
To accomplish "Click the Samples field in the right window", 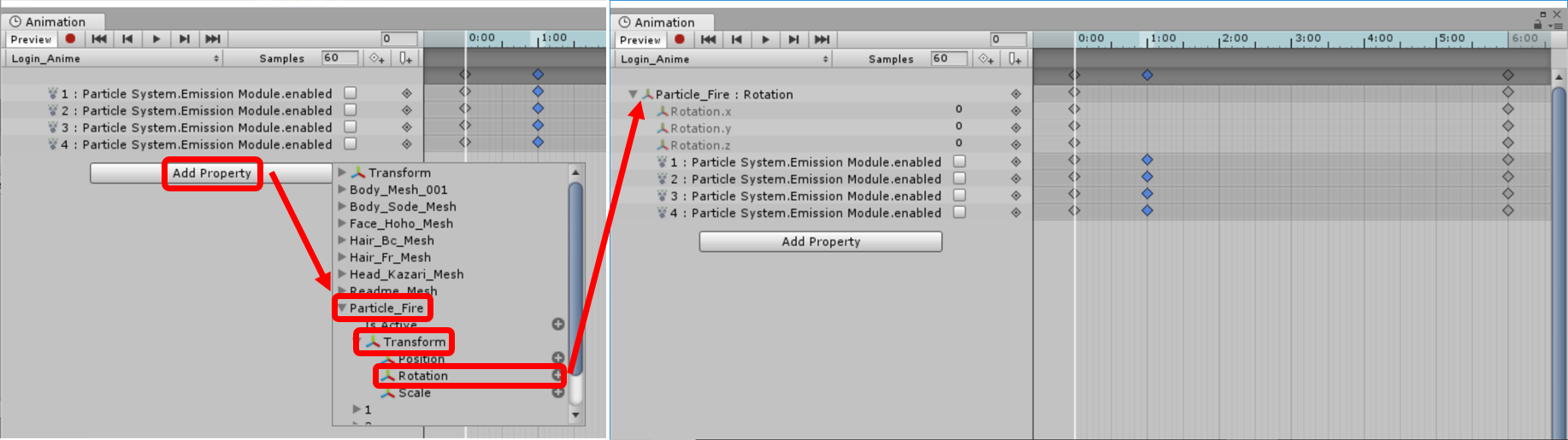I will pyautogui.click(x=949, y=58).
